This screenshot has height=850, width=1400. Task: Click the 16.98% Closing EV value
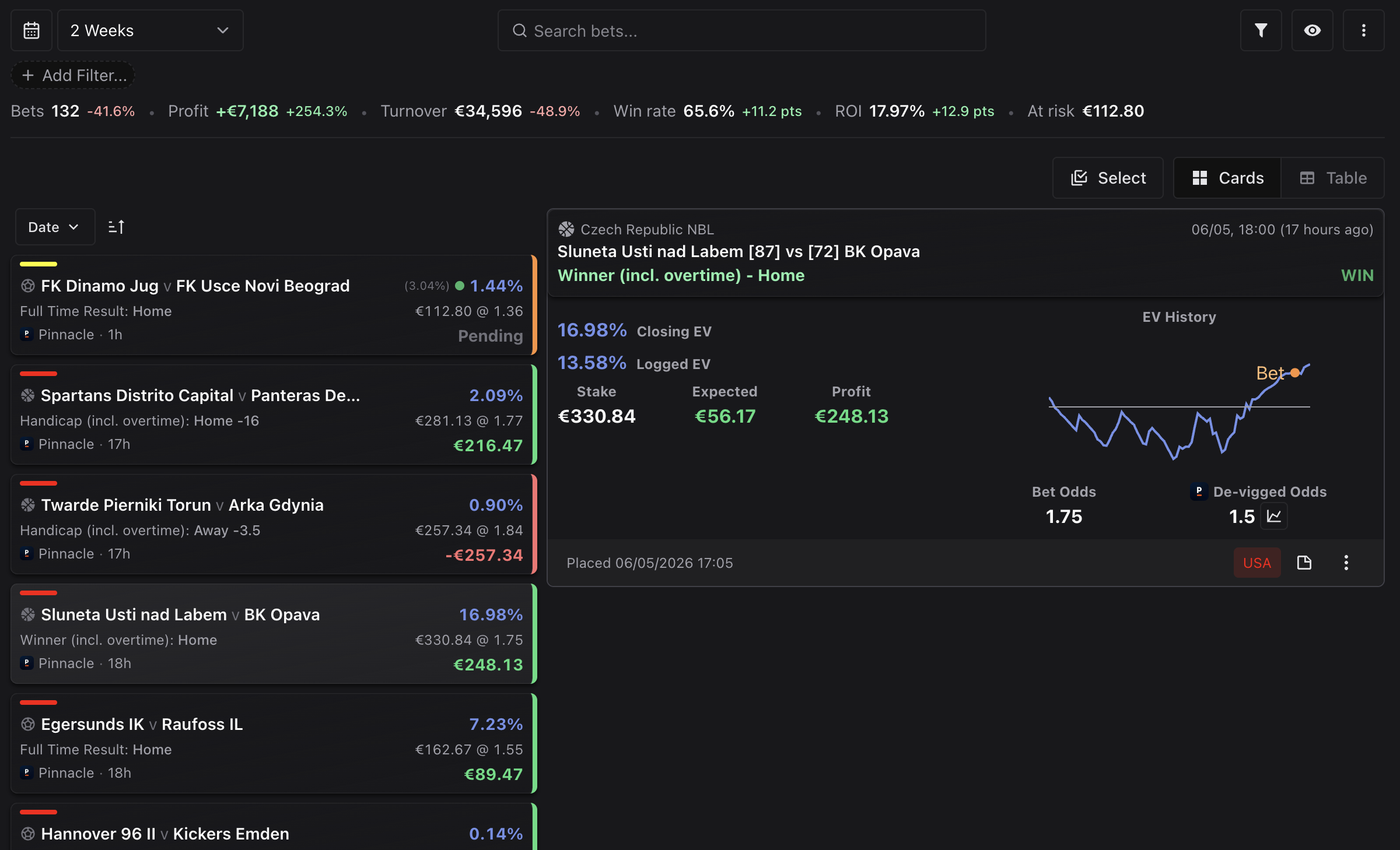592,330
